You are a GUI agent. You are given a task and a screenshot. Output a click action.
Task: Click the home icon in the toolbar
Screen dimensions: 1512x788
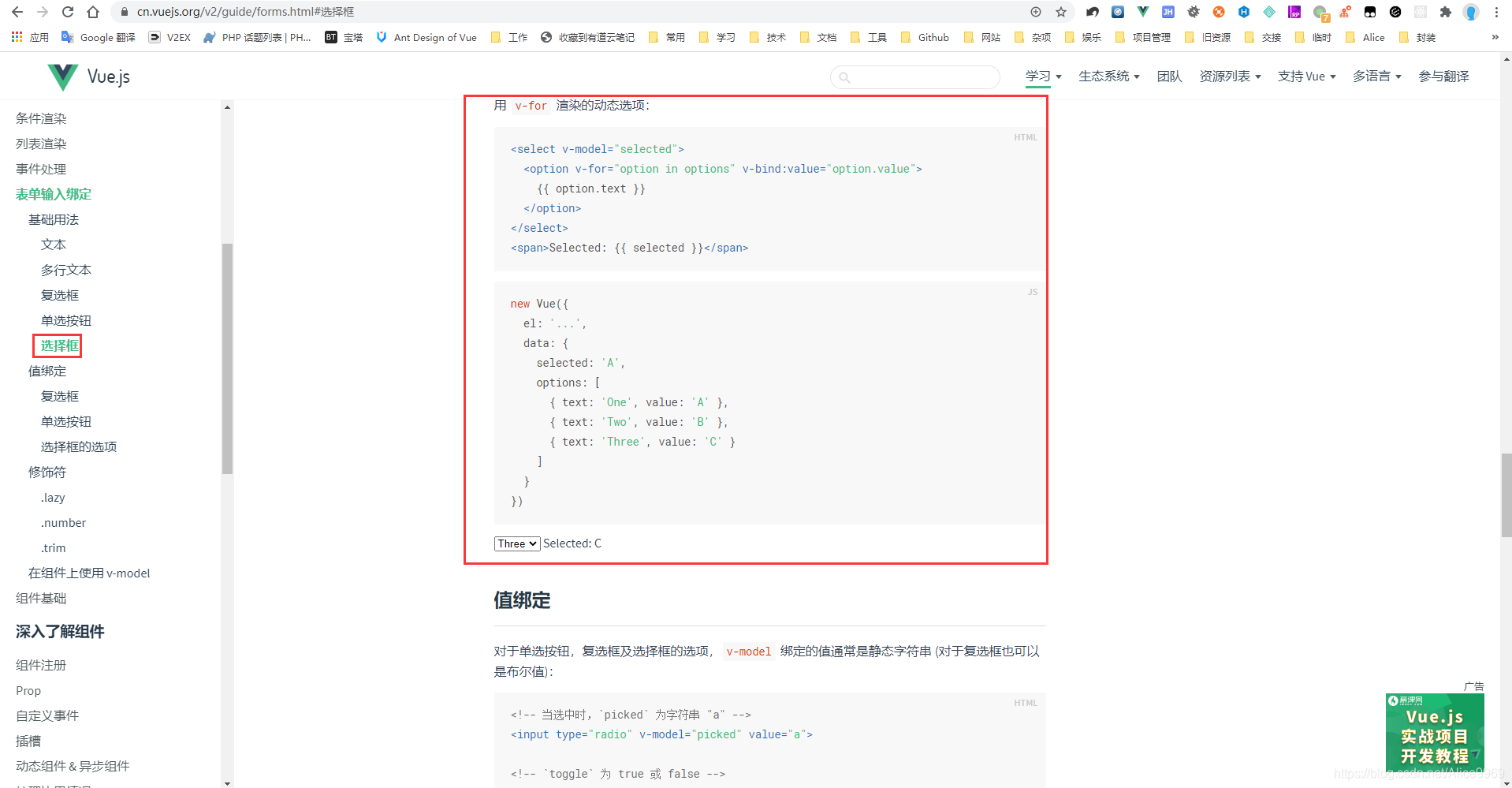pos(93,12)
